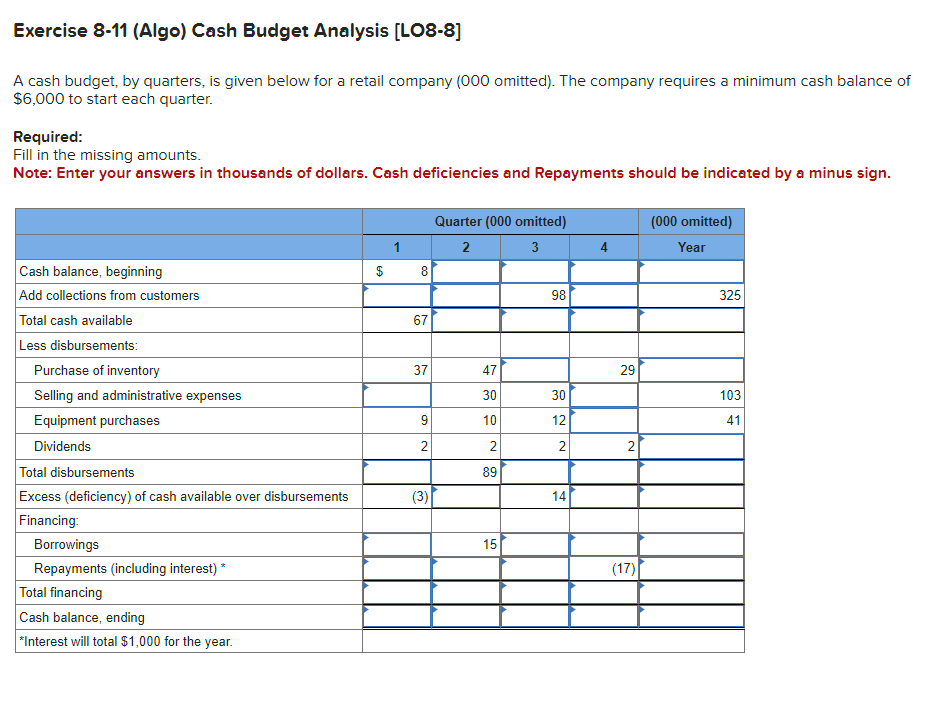Click the Quarter 2 purchase of inventory cell showing 47

point(465,369)
